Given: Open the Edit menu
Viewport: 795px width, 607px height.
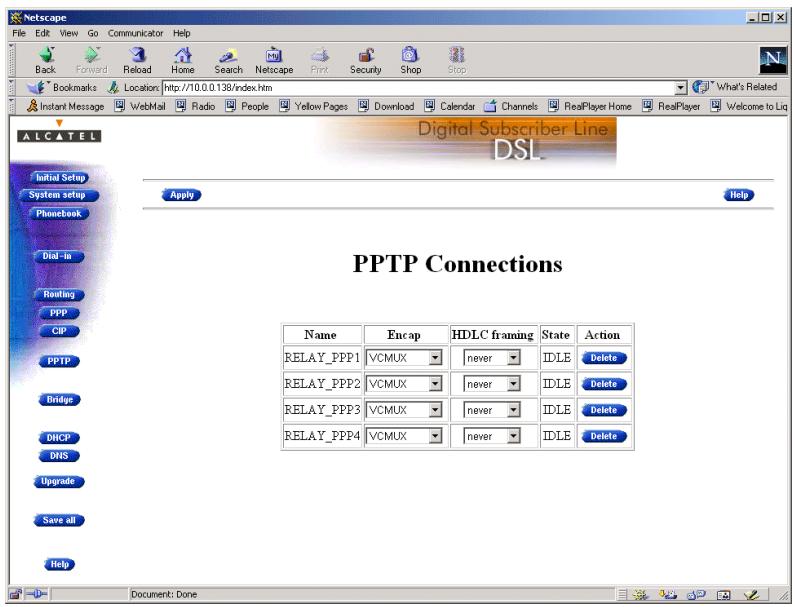Looking at the screenshot, I should tap(43, 33).
